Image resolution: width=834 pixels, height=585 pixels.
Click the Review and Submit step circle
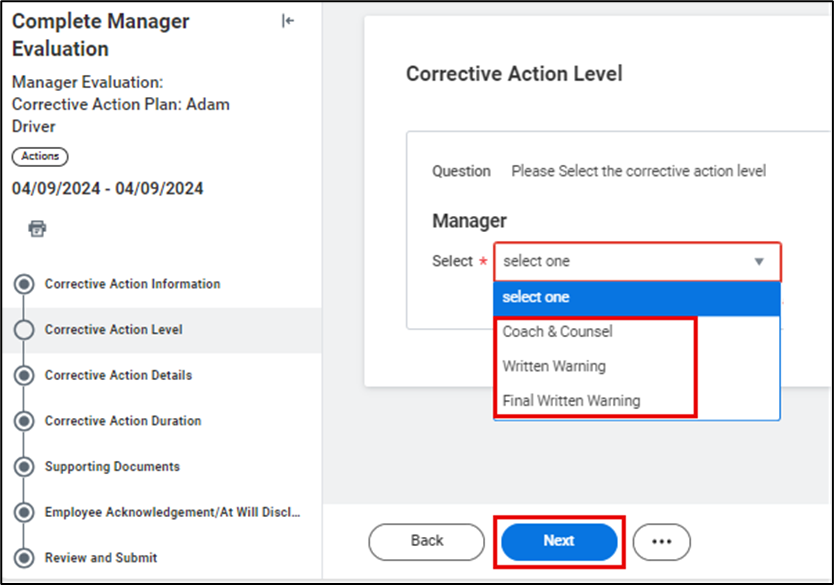25,556
